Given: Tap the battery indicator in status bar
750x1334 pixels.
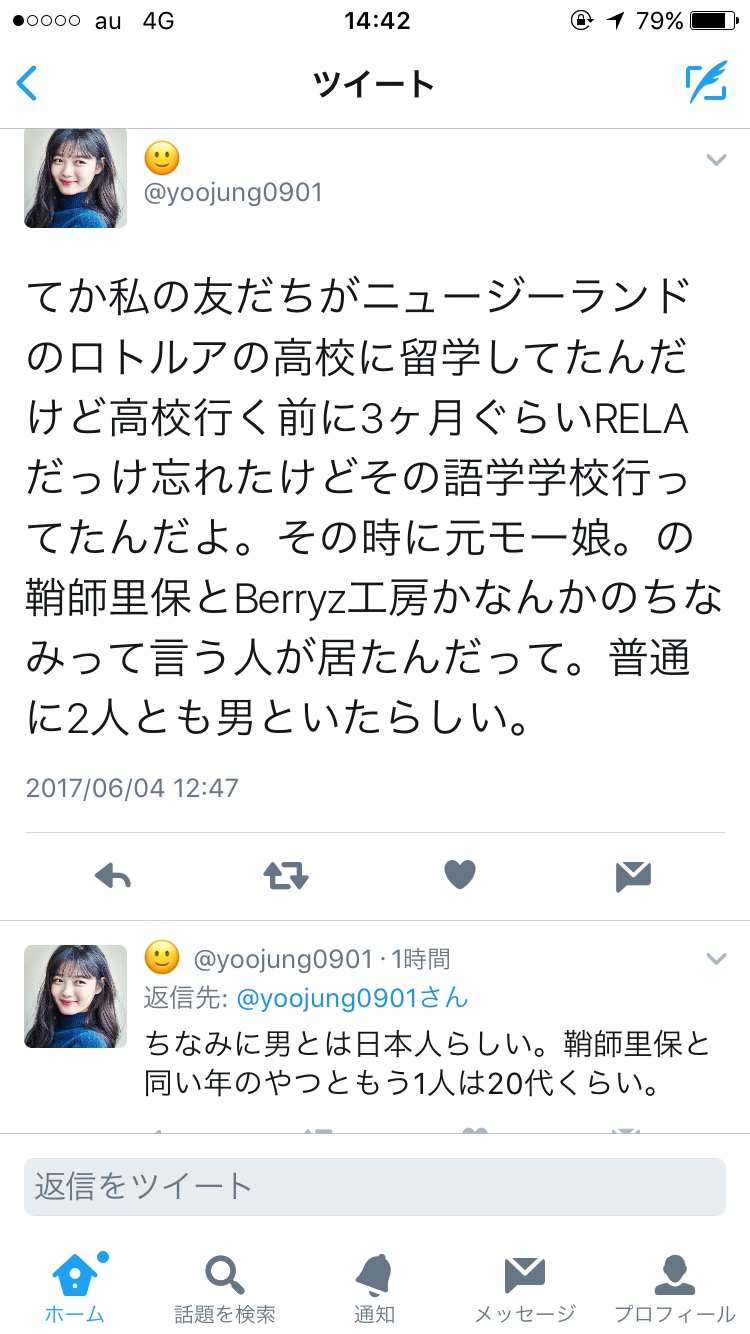Looking at the screenshot, I should coord(713,20).
